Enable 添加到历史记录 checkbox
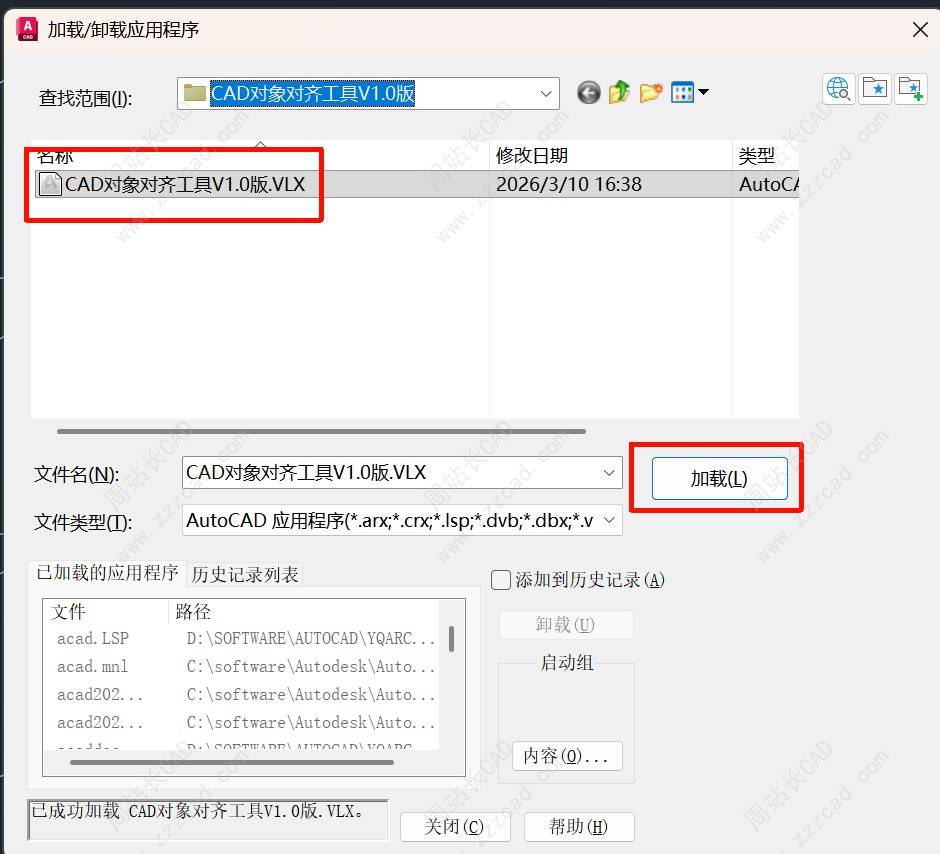This screenshot has height=854, width=940. coord(499,580)
